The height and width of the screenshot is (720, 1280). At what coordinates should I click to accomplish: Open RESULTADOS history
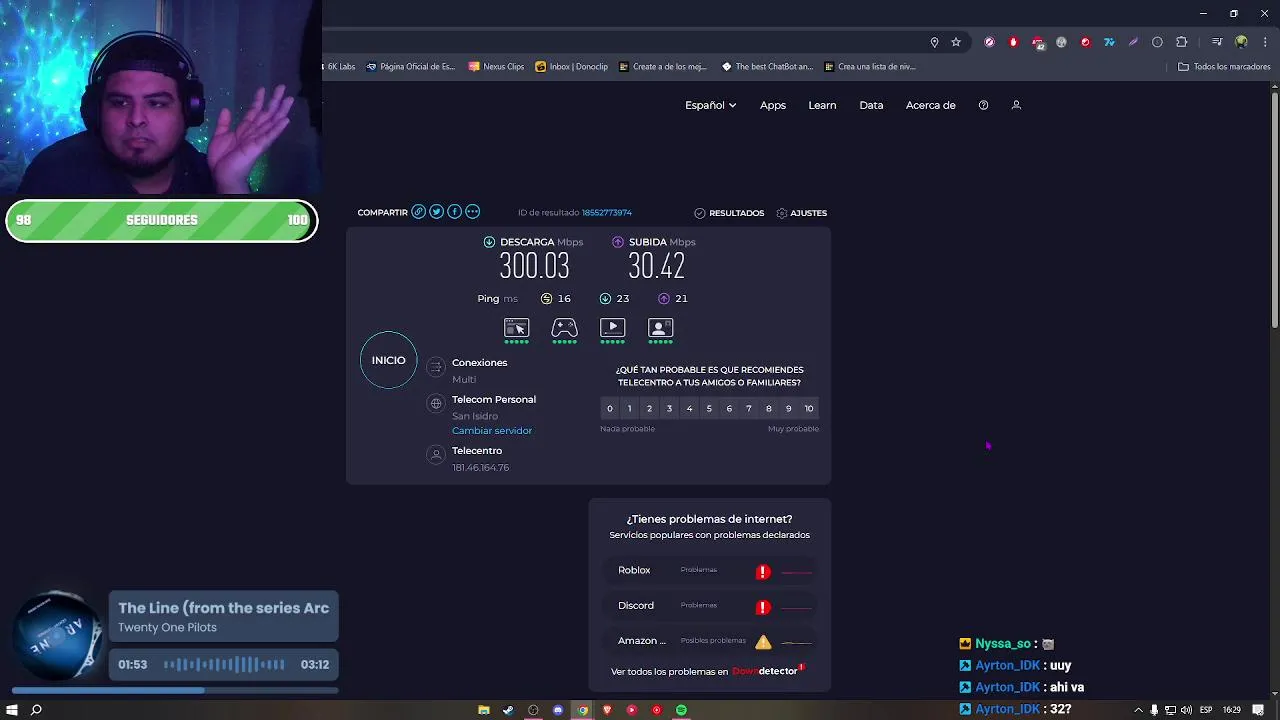tap(729, 213)
